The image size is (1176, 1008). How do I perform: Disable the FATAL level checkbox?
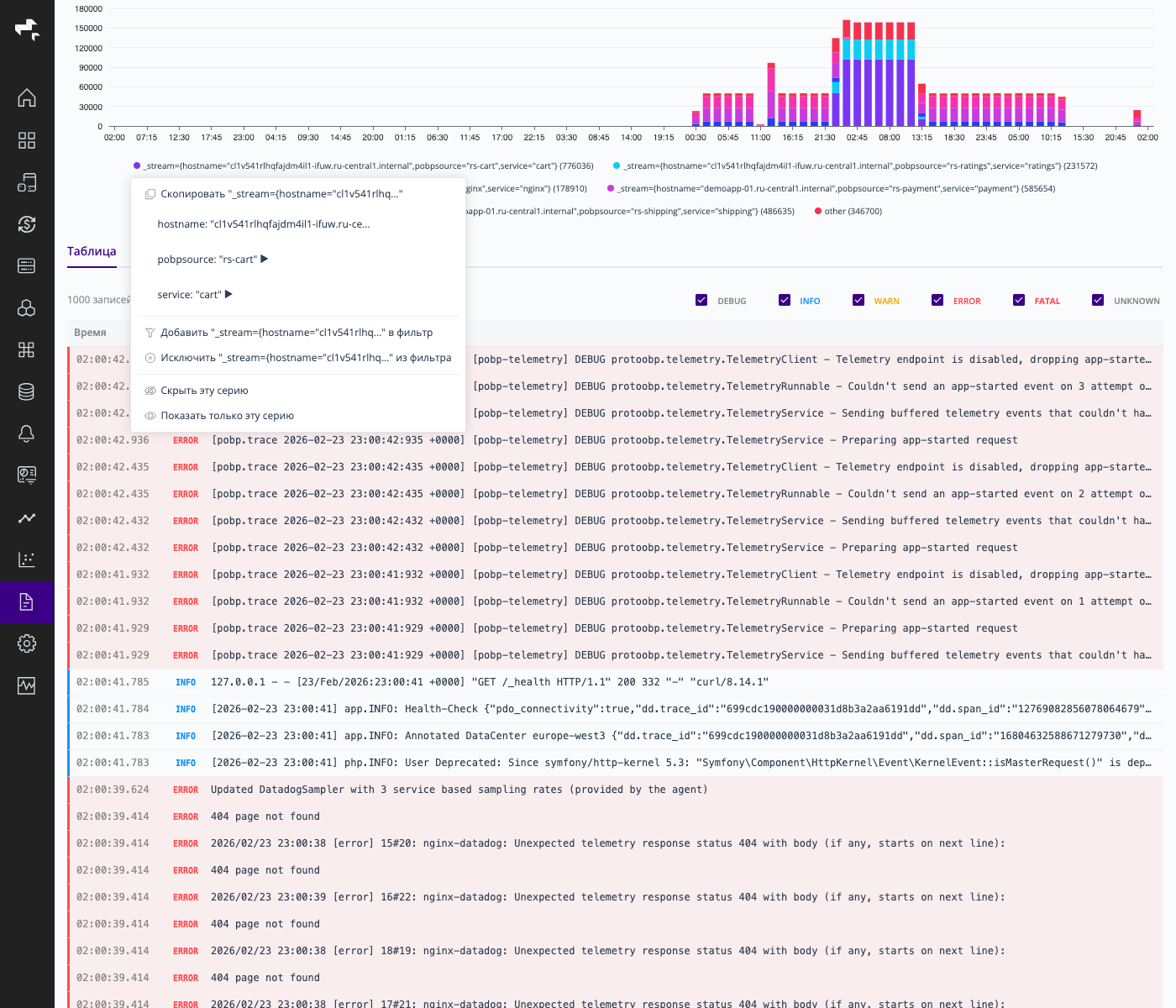[1019, 300]
